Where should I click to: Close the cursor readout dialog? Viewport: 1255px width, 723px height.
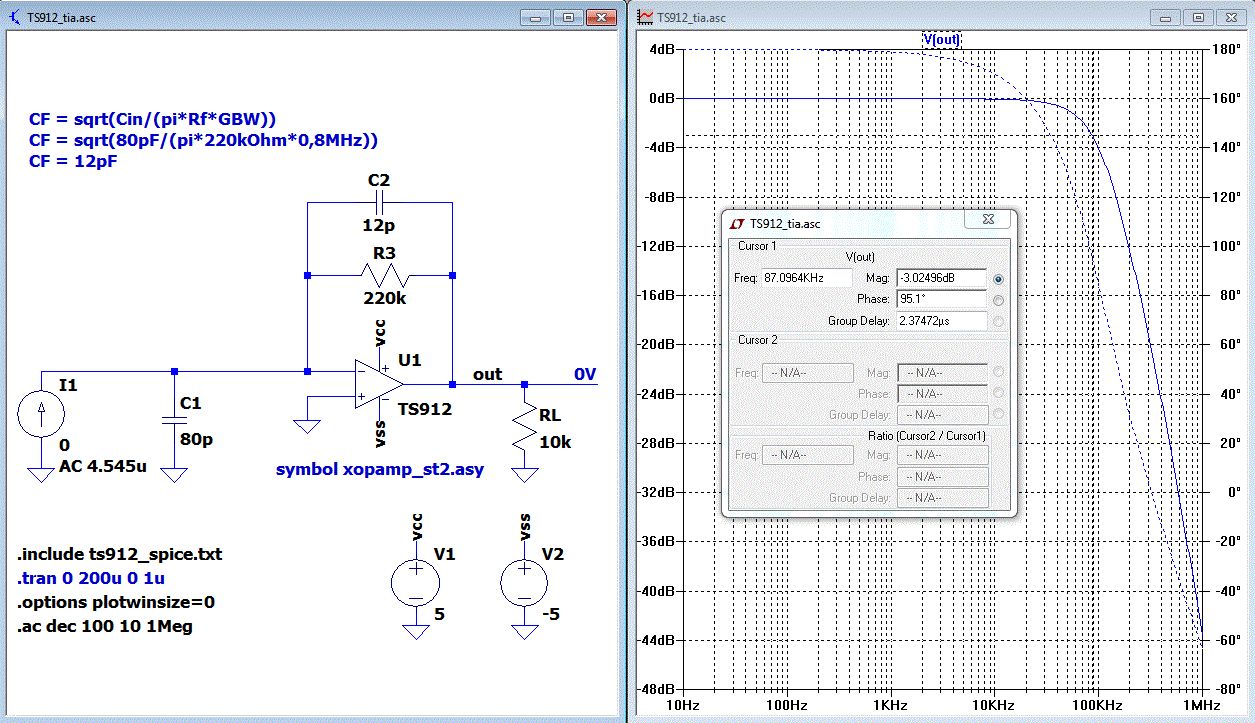(x=987, y=219)
